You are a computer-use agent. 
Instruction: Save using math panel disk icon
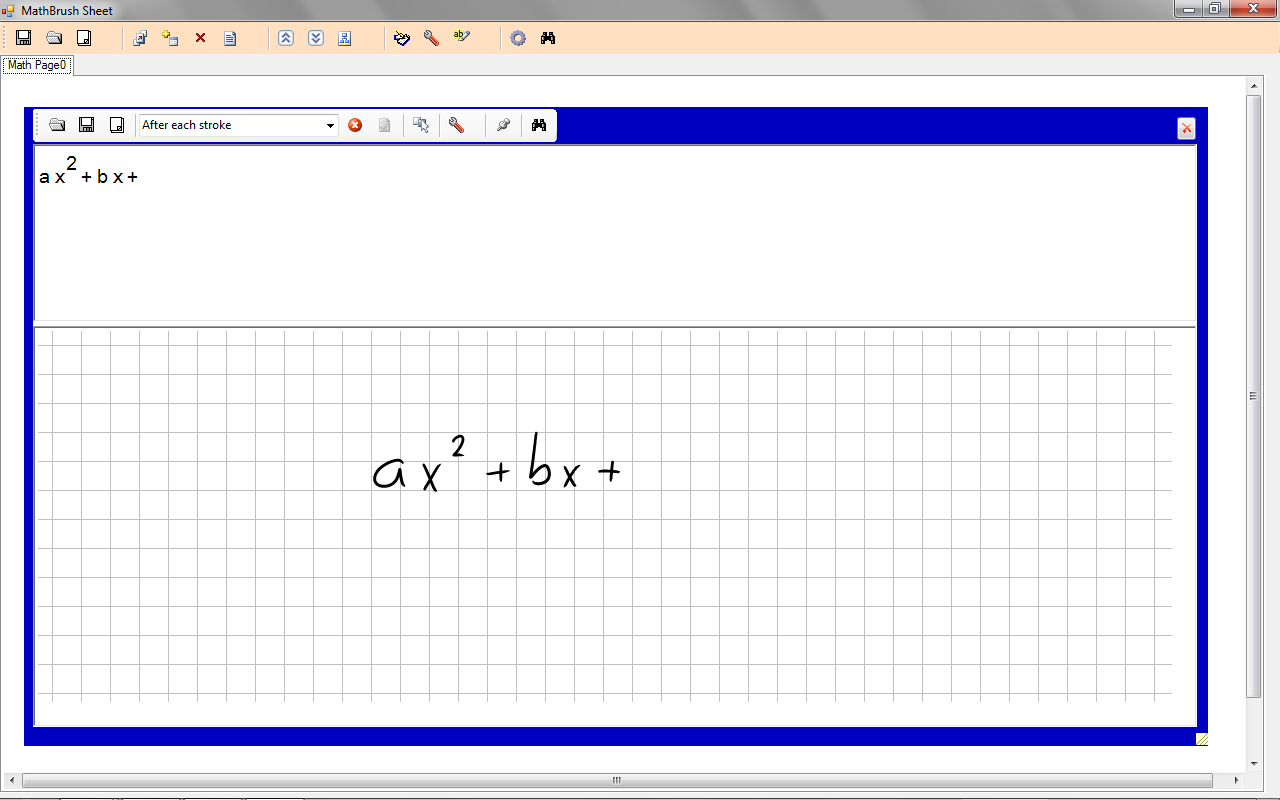[x=87, y=125]
